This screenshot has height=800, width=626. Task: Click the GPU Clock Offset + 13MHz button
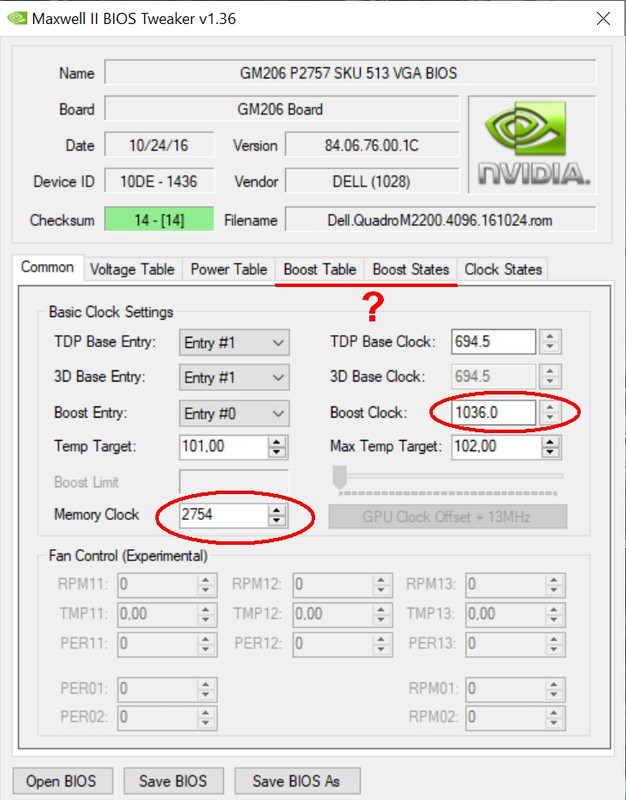pyautogui.click(x=447, y=517)
